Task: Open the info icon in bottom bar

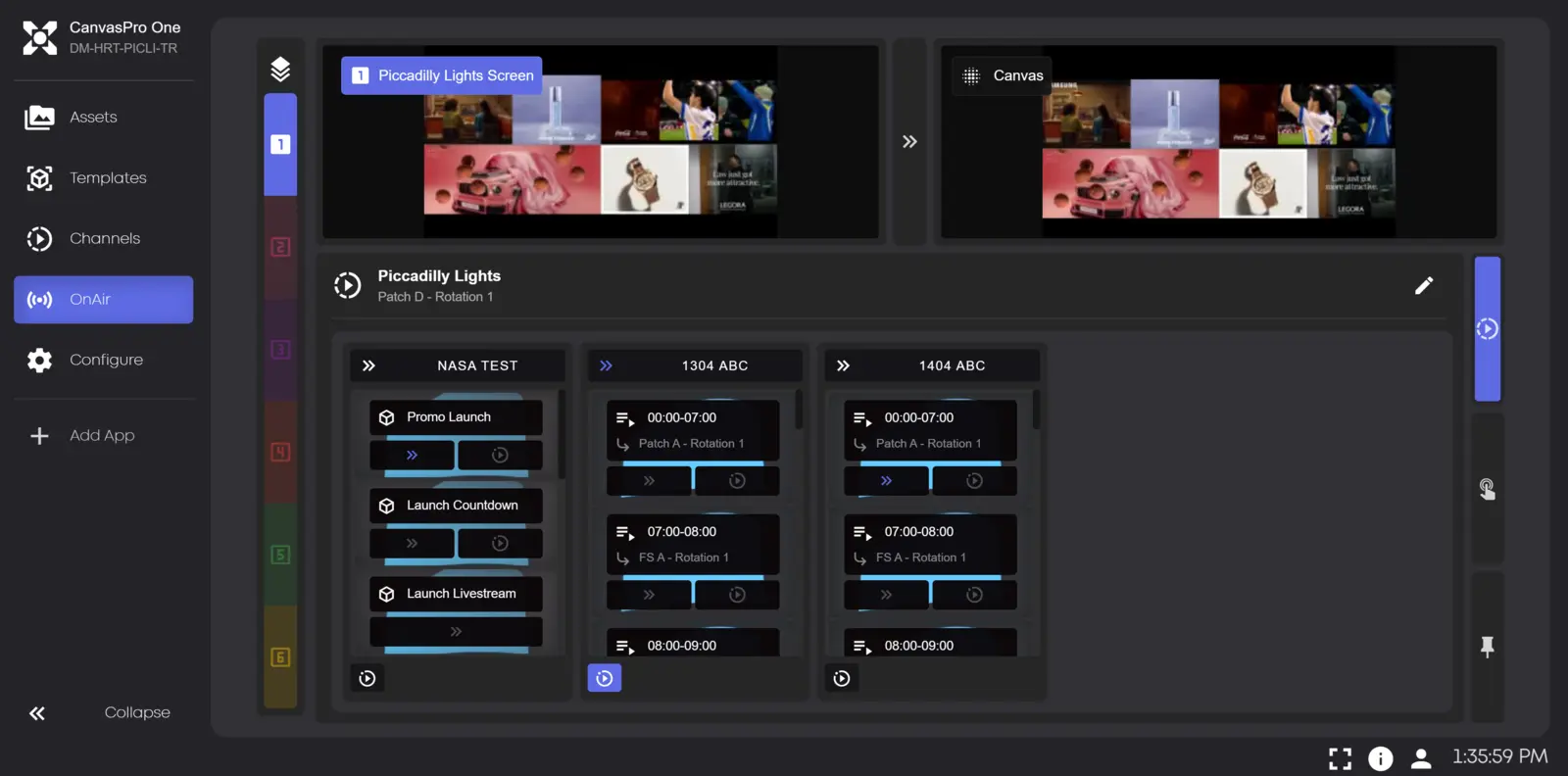Action: coord(1380,758)
